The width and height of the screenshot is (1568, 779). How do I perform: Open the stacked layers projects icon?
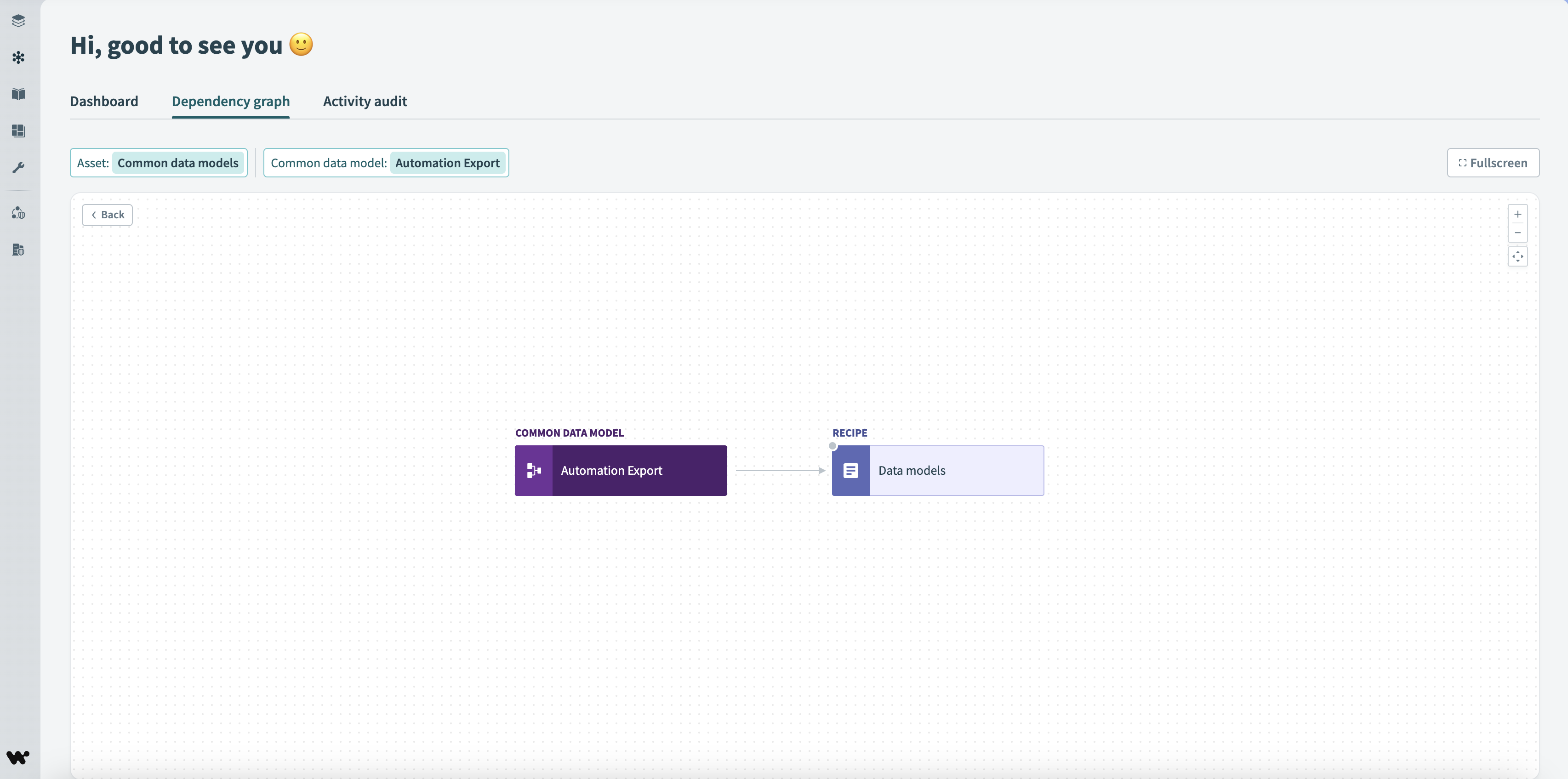(x=18, y=21)
